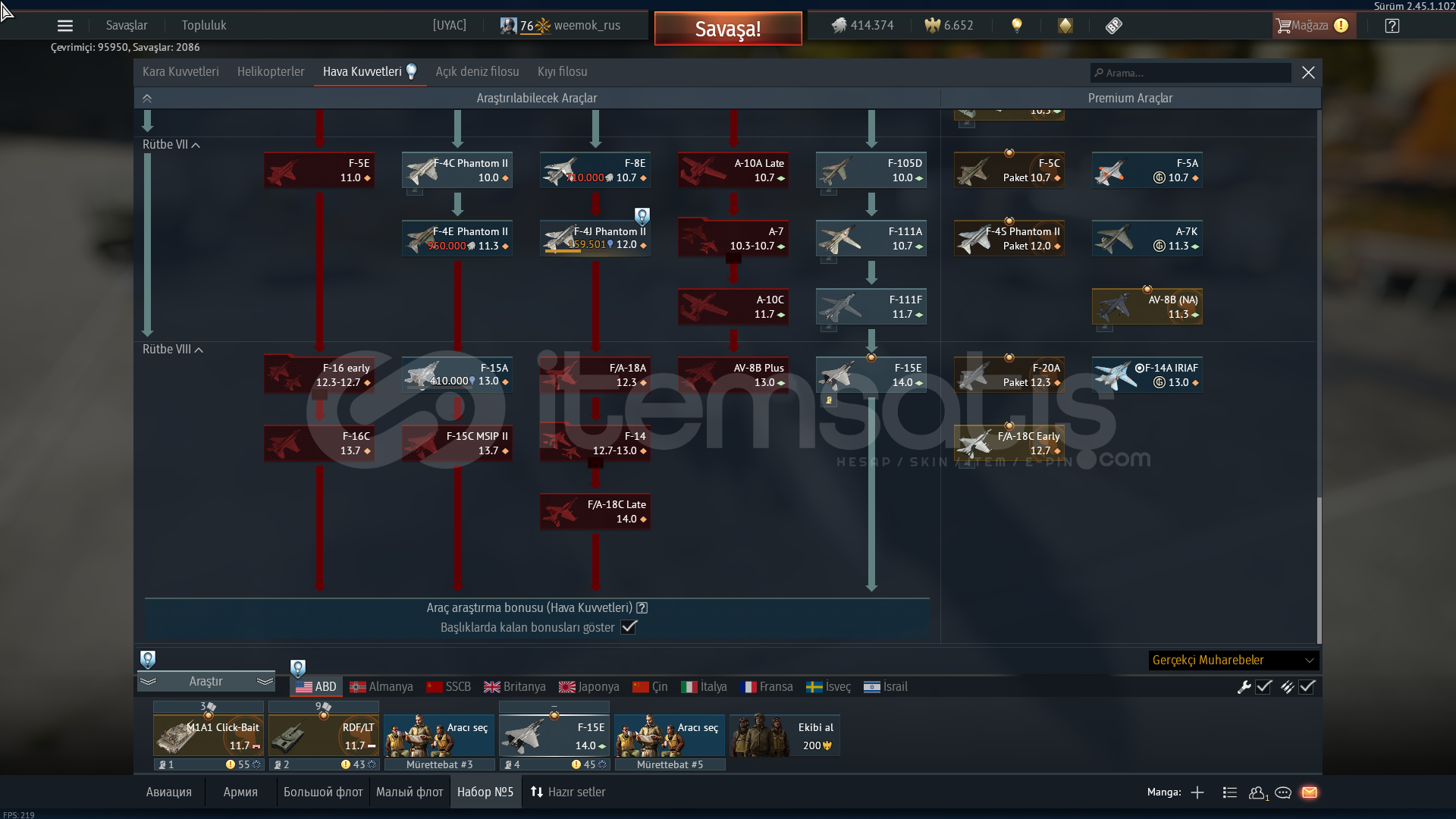Select the F-15E card in research tree
This screenshot has height=819, width=1456.
(x=871, y=375)
